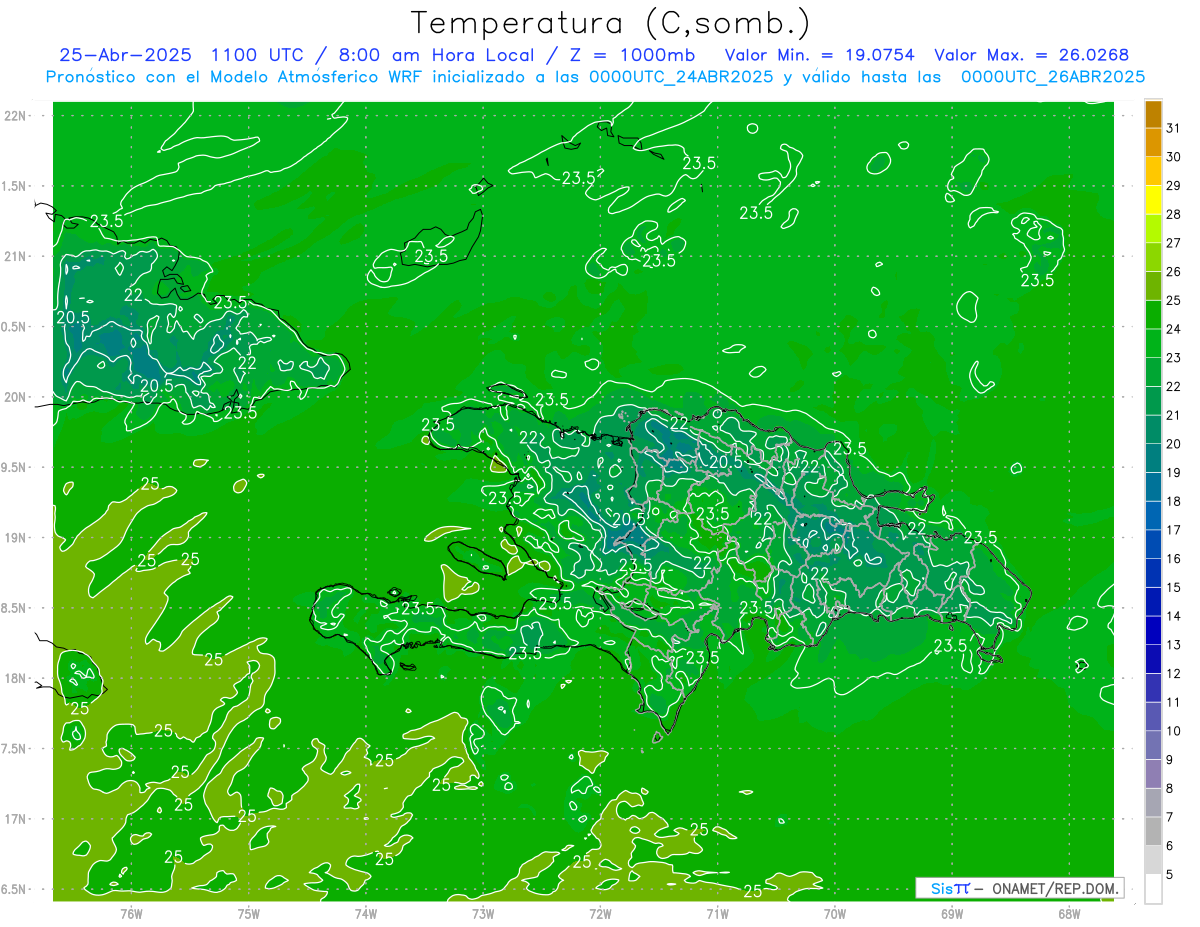The image size is (1200, 927).
Task: Click the title 'Temperatura (C,somb.)'
Action: (611, 24)
